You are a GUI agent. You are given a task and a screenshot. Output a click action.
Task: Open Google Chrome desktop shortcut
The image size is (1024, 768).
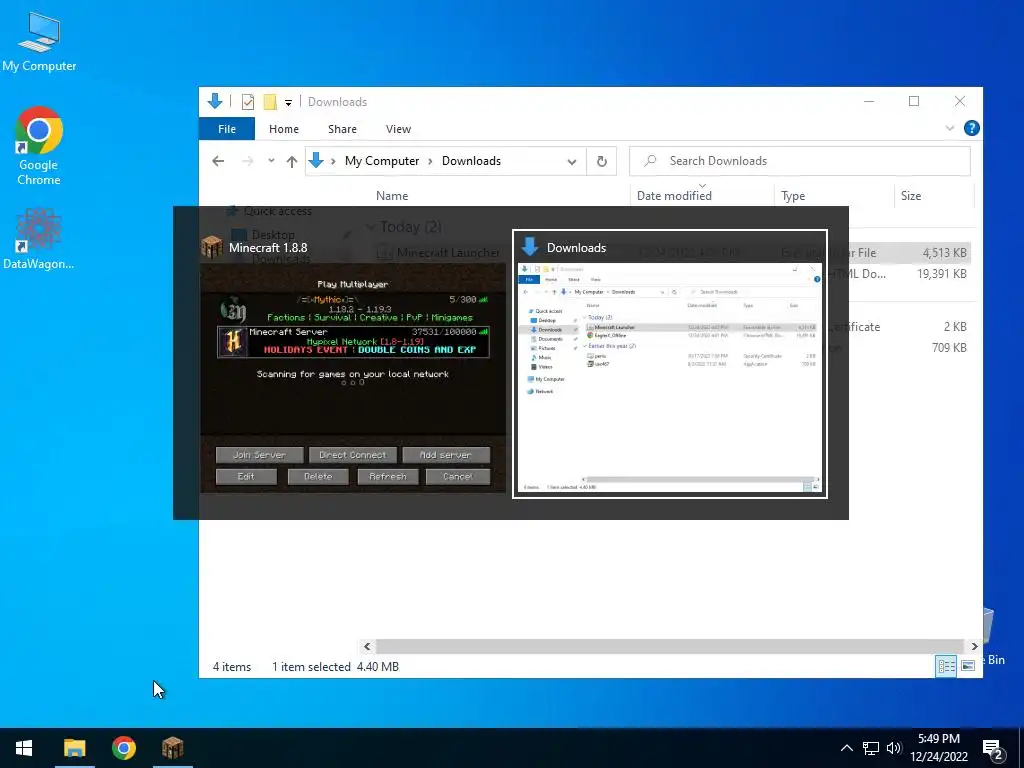pyautogui.click(x=39, y=146)
